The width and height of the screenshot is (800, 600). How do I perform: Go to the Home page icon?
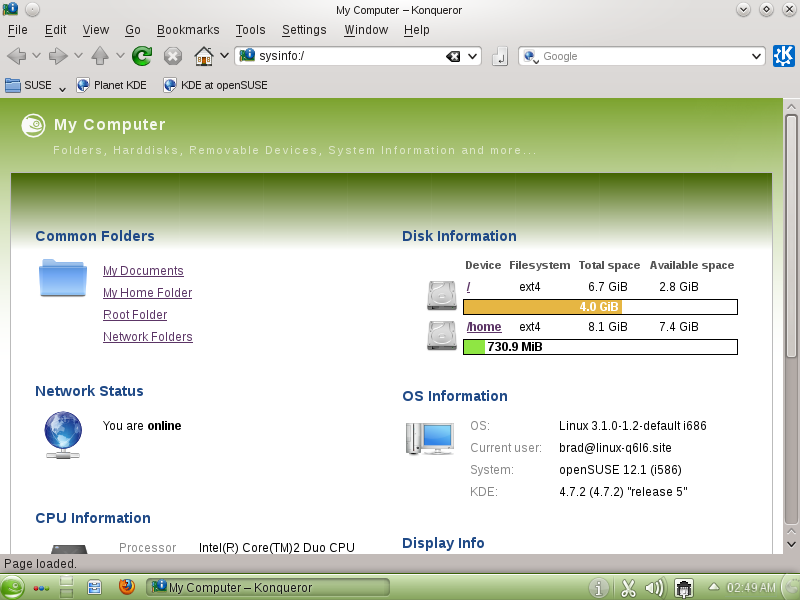204,56
